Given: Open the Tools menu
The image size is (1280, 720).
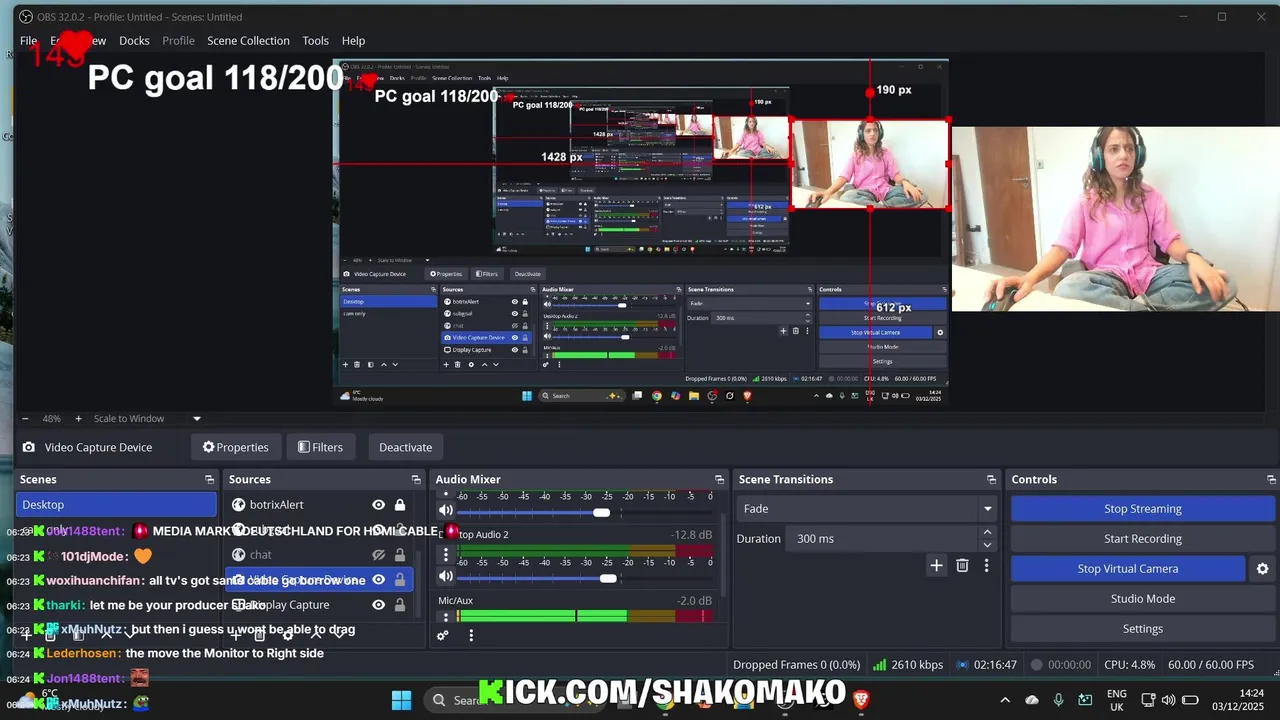Looking at the screenshot, I should pos(315,41).
